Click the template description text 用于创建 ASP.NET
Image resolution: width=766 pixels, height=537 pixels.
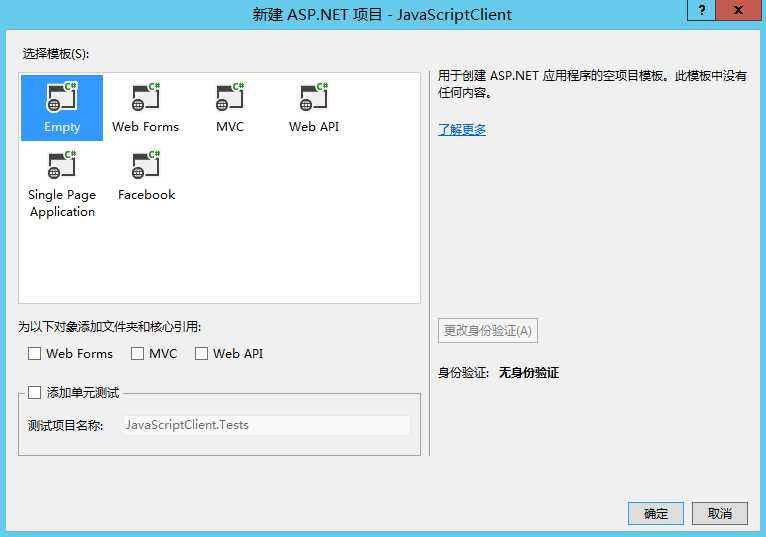pyautogui.click(x=592, y=84)
